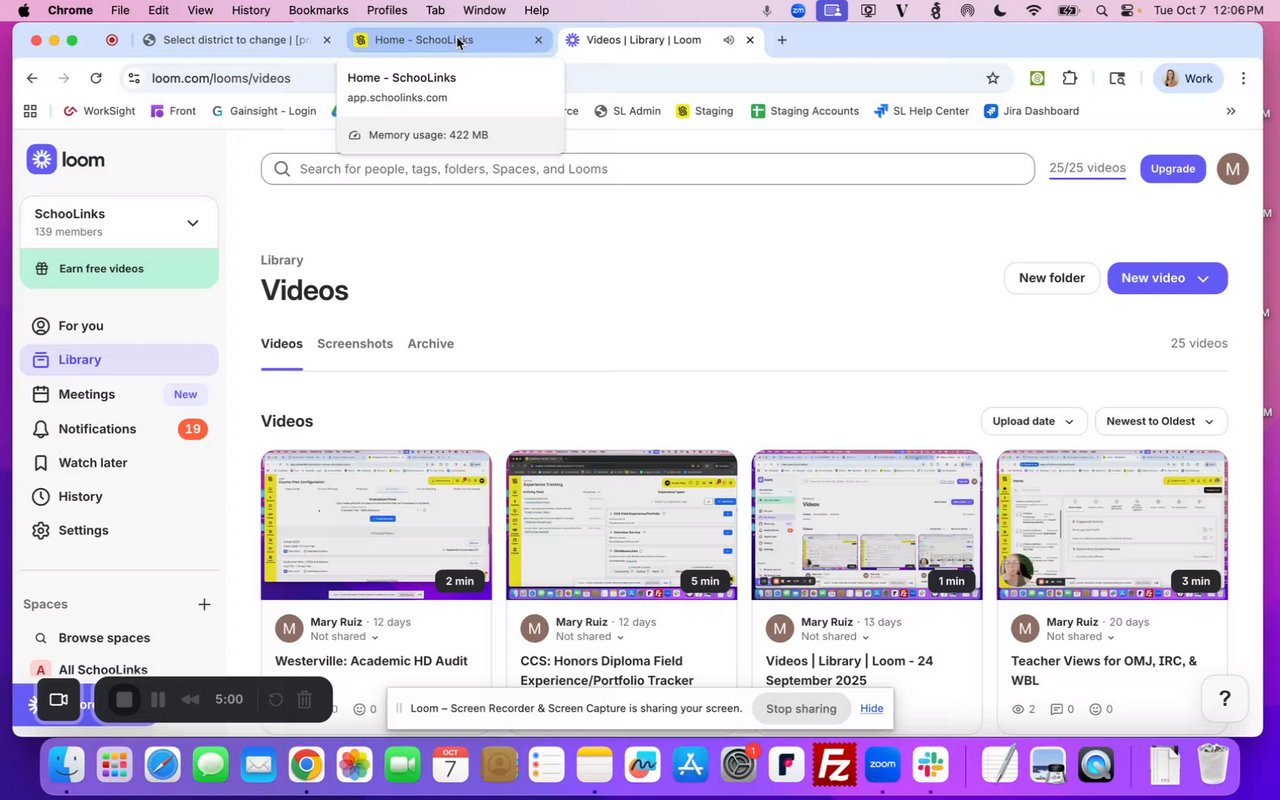Bookmark this page with the star icon
This screenshot has height=800, width=1280.
tap(993, 78)
